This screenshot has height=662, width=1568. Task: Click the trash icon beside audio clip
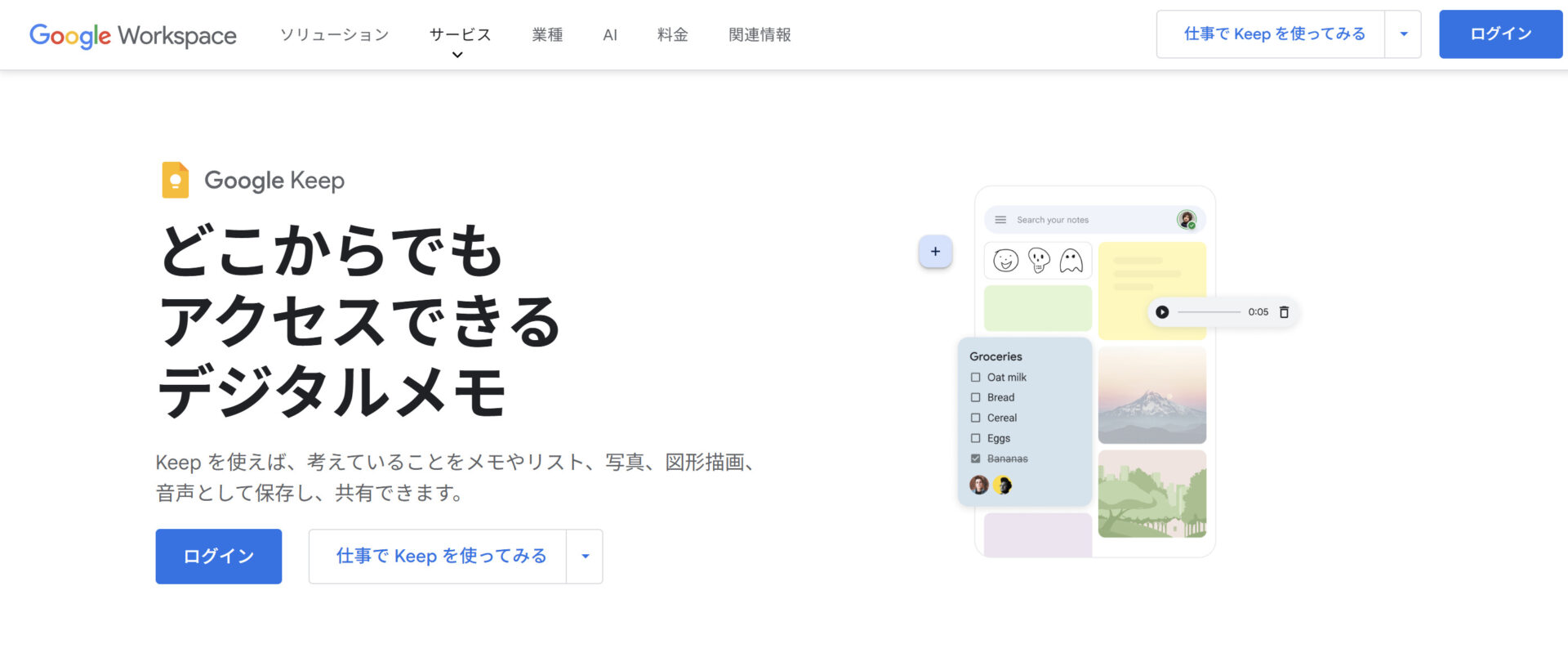[x=1284, y=312]
